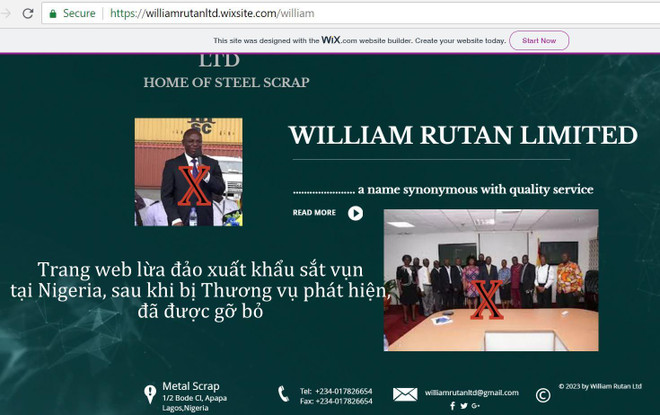Click the READ MORE link
The height and width of the screenshot is (415, 660).
tap(314, 213)
